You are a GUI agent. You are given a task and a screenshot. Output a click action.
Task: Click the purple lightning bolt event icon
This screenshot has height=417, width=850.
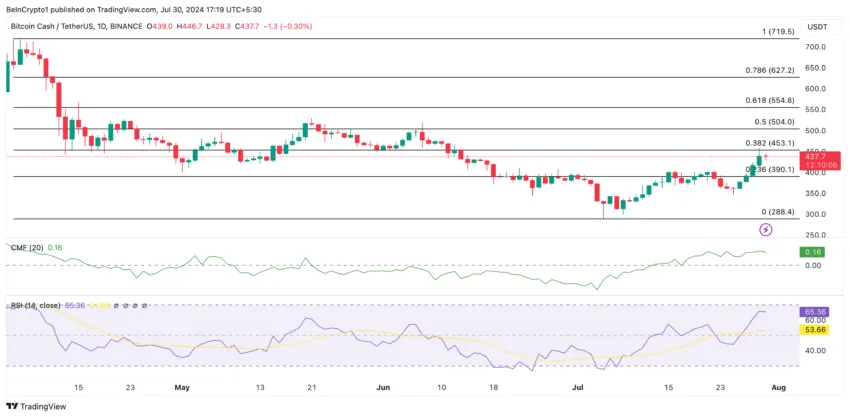[766, 229]
